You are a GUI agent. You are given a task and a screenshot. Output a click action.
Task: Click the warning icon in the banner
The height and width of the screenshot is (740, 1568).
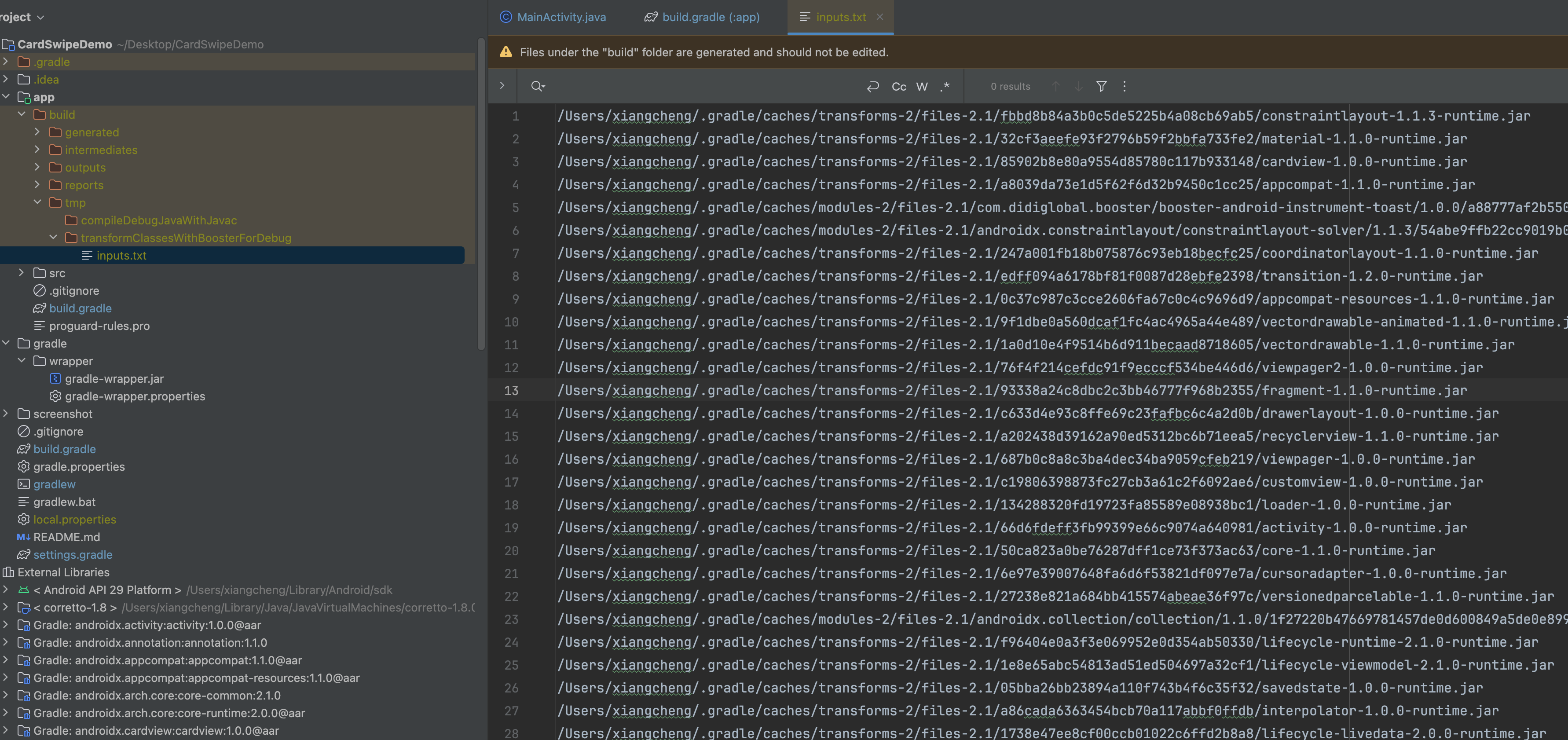coord(505,52)
